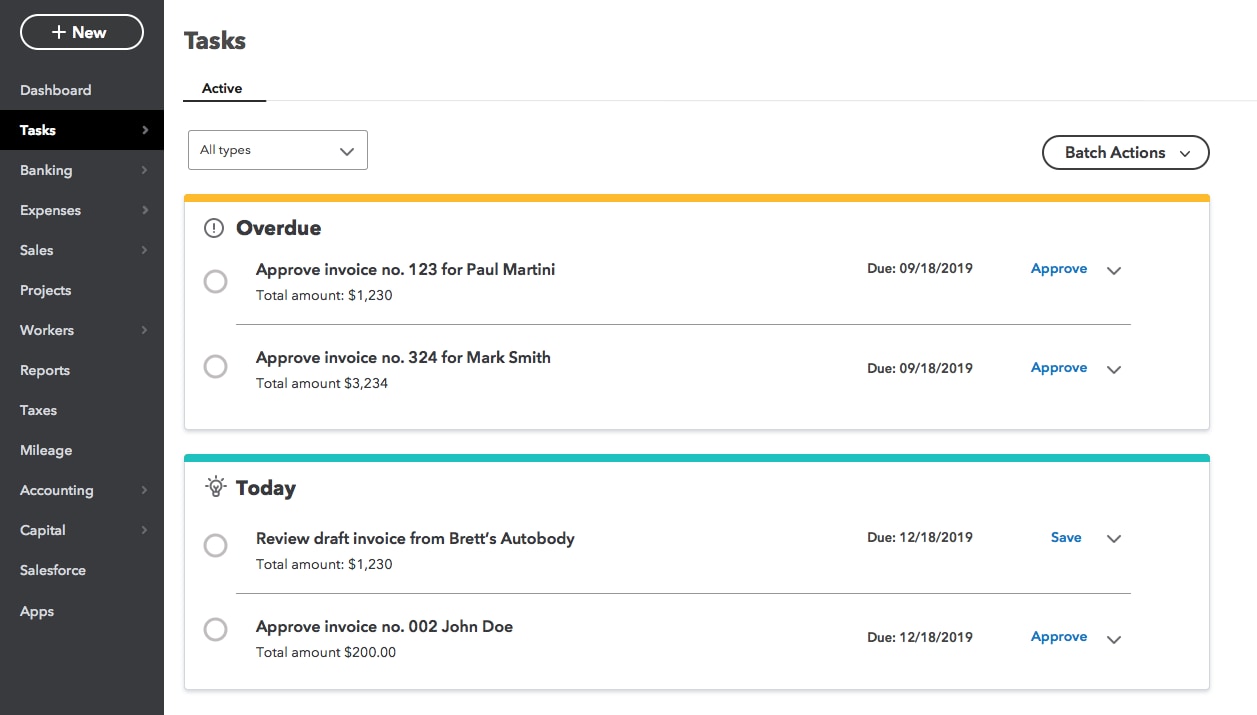Screen dimensions: 1257x715
Task: Click the Tasks page title
Action: click(x=215, y=41)
